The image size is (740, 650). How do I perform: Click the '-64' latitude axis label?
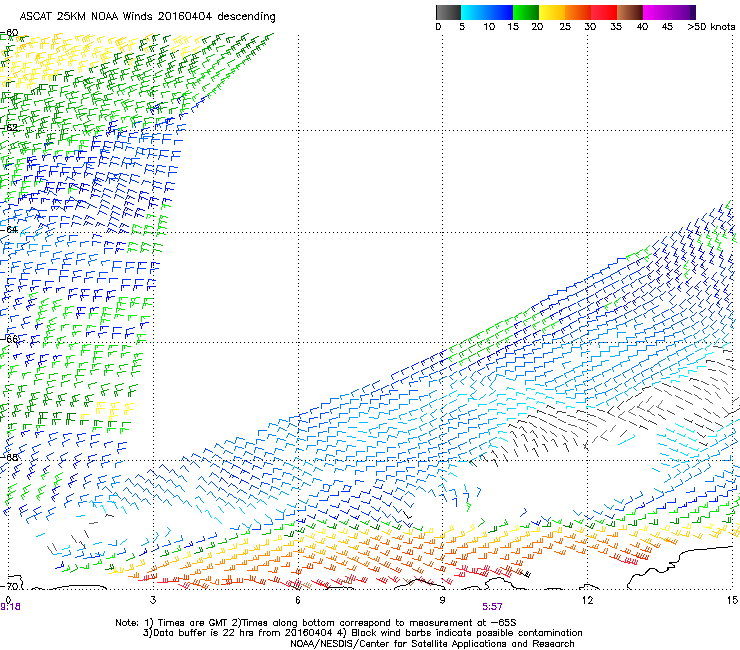[x=9, y=230]
